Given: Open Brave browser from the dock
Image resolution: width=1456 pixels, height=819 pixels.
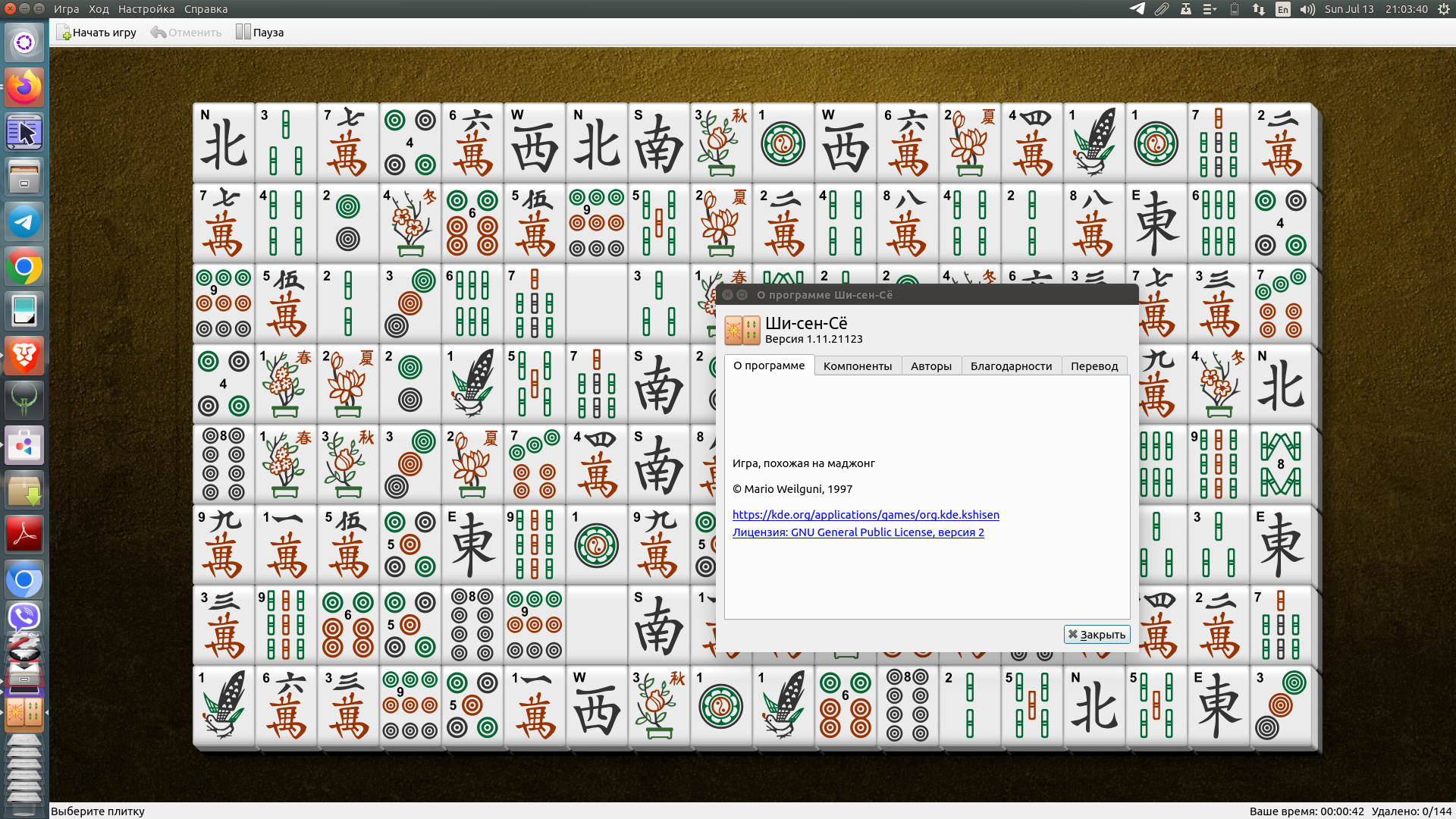Looking at the screenshot, I should 24,356.
